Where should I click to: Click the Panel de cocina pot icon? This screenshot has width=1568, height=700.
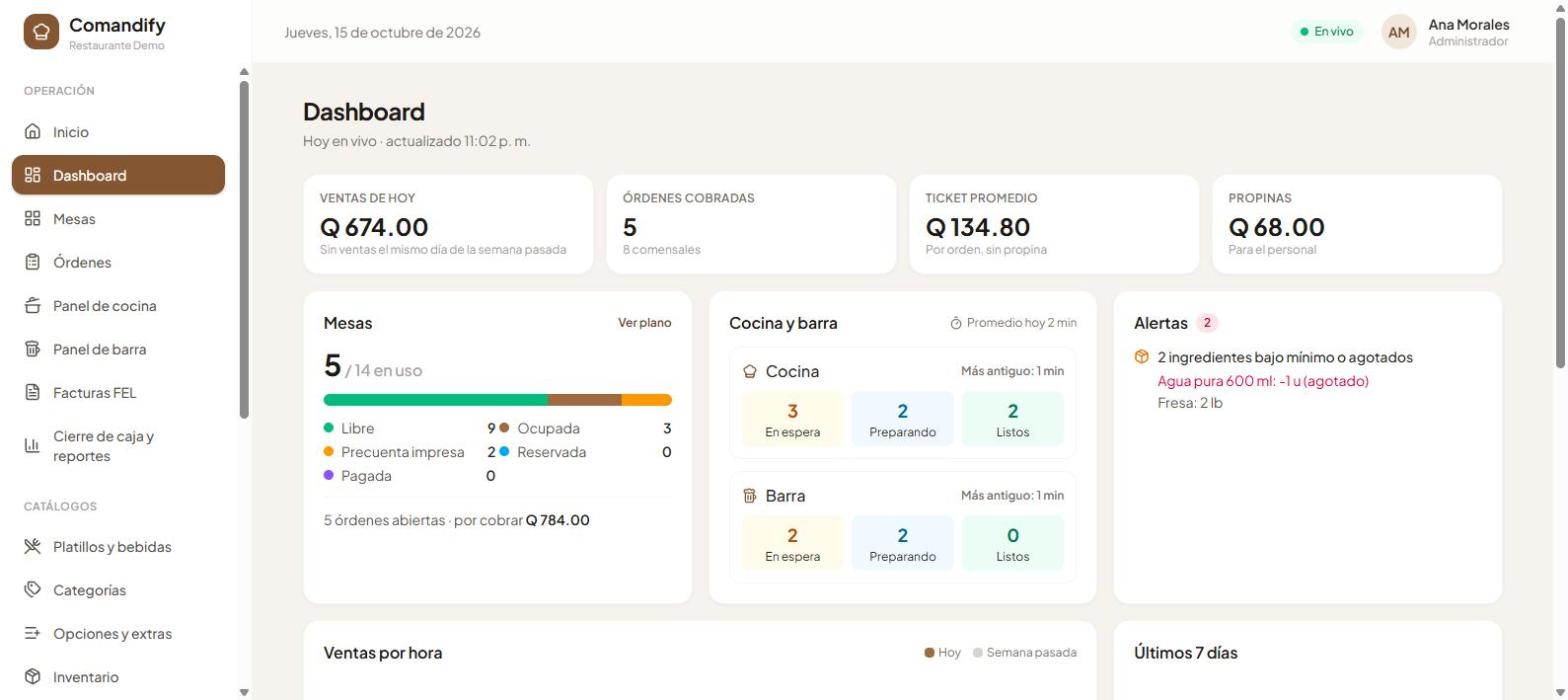[x=32, y=306]
